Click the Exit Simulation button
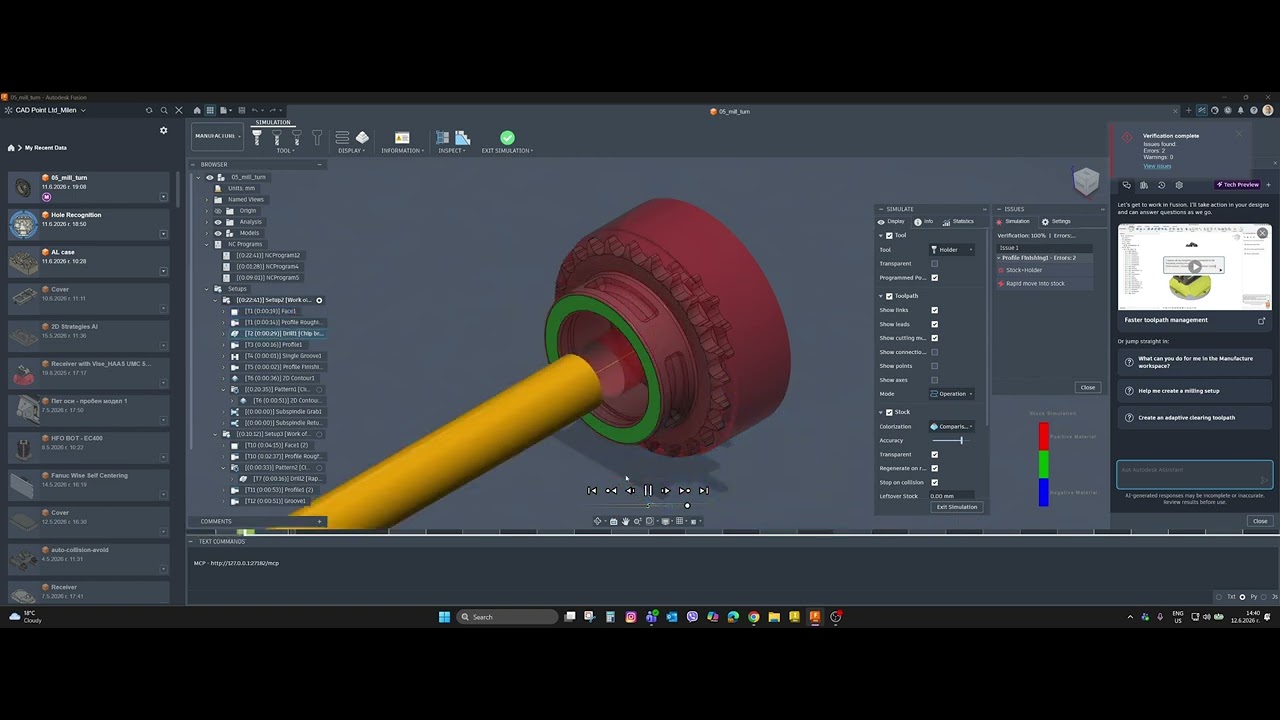 [x=957, y=507]
